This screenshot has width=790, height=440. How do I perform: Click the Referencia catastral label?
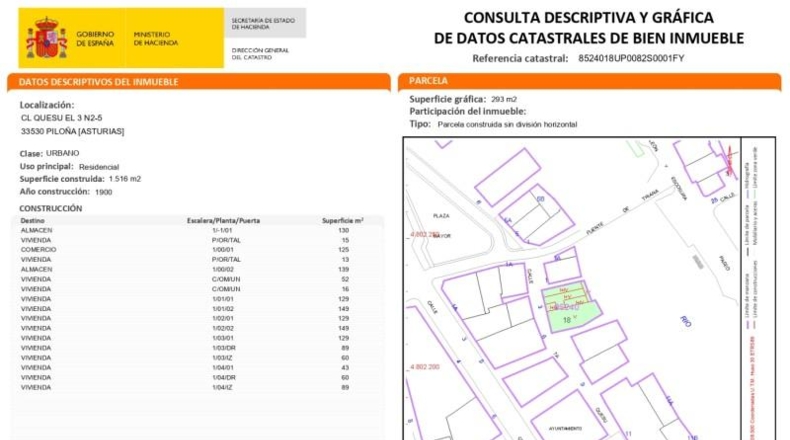click(x=520, y=58)
